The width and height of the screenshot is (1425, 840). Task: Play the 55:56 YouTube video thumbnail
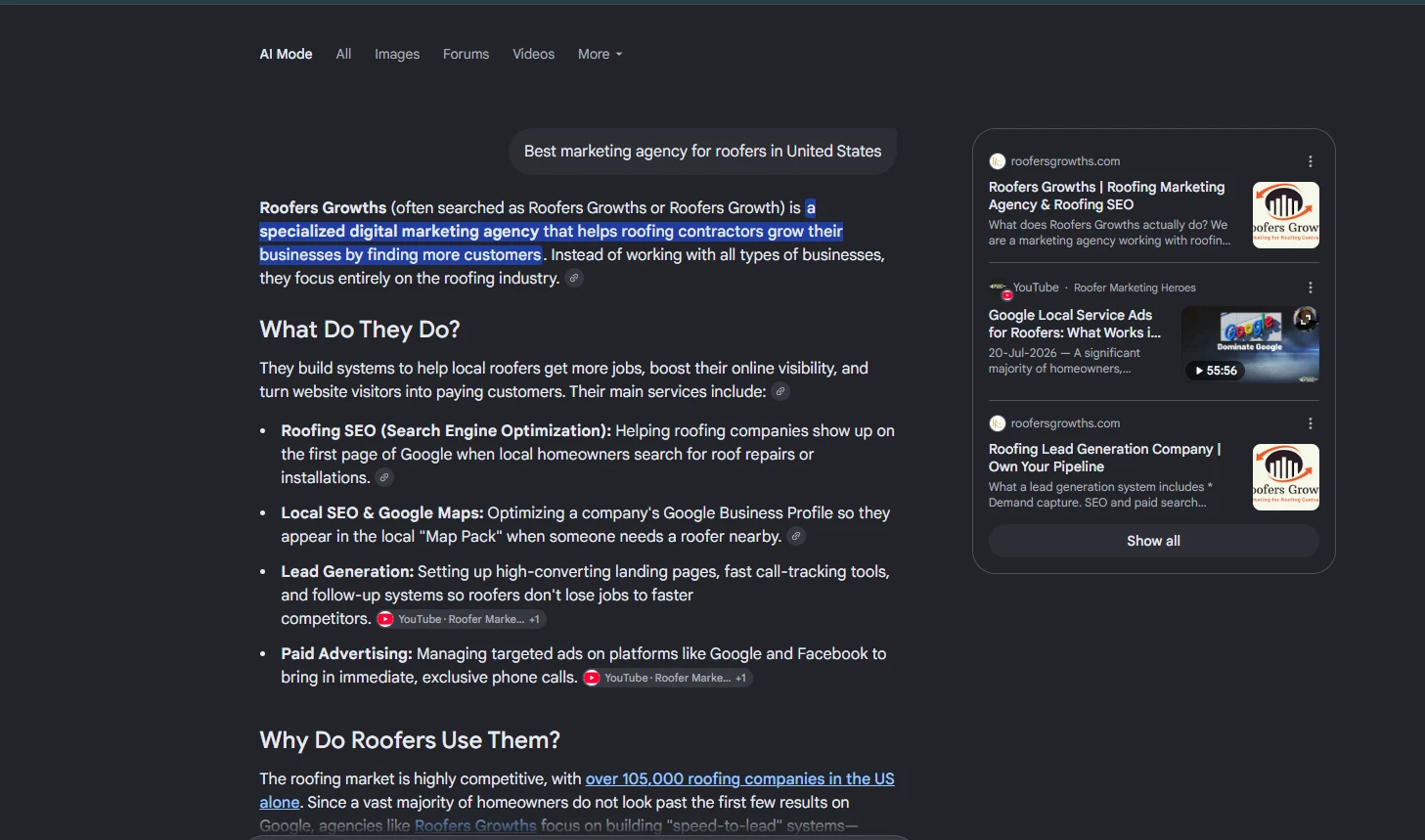[x=1250, y=344]
